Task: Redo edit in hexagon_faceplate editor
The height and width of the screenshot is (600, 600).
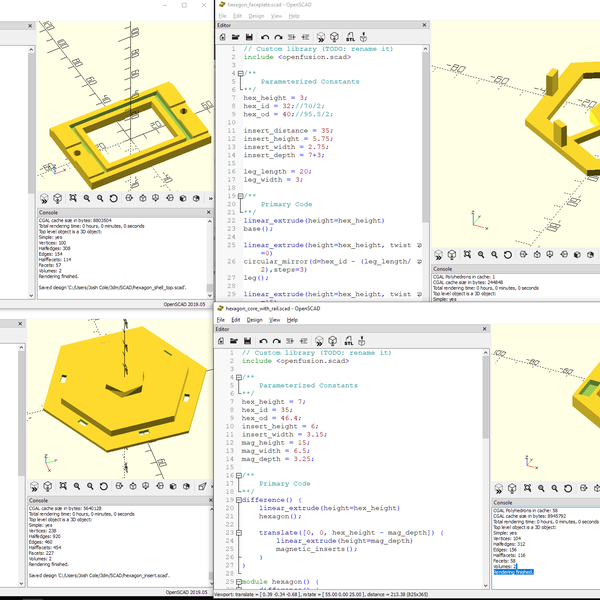Action: click(x=278, y=37)
